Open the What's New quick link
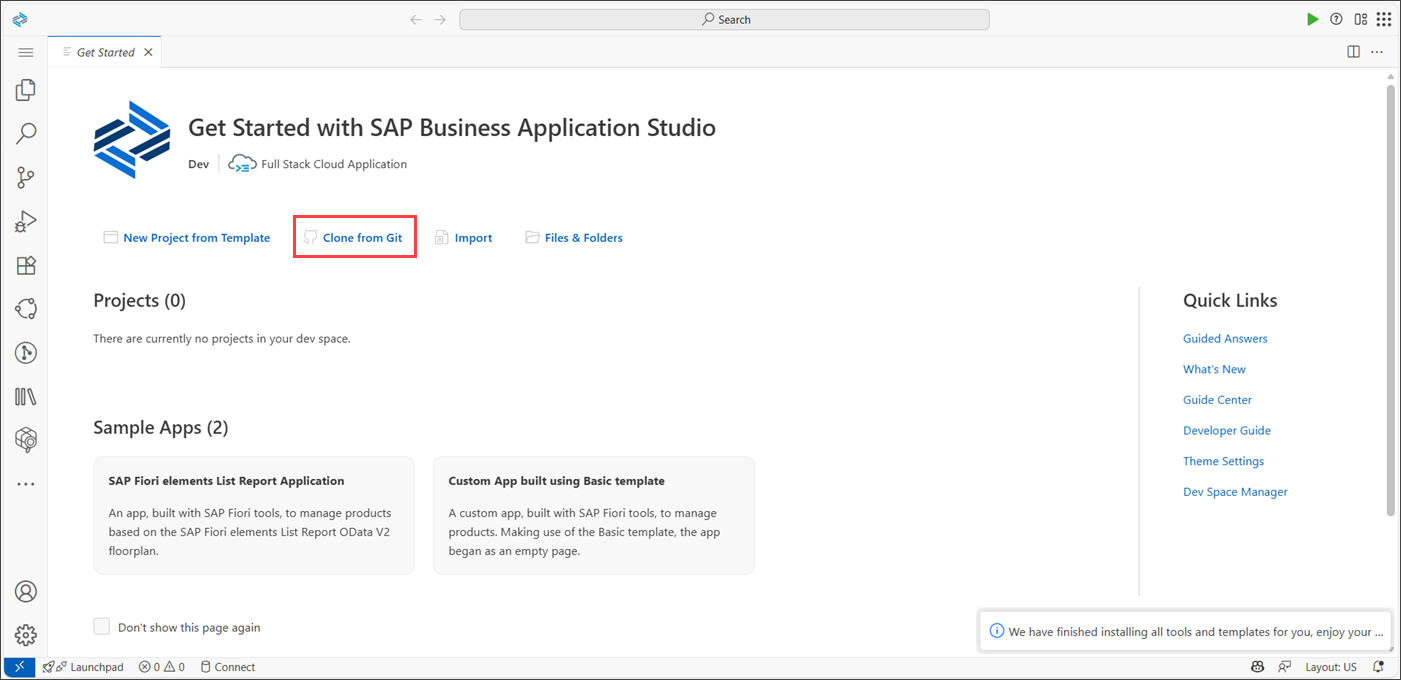The height and width of the screenshot is (680, 1401). [1214, 369]
